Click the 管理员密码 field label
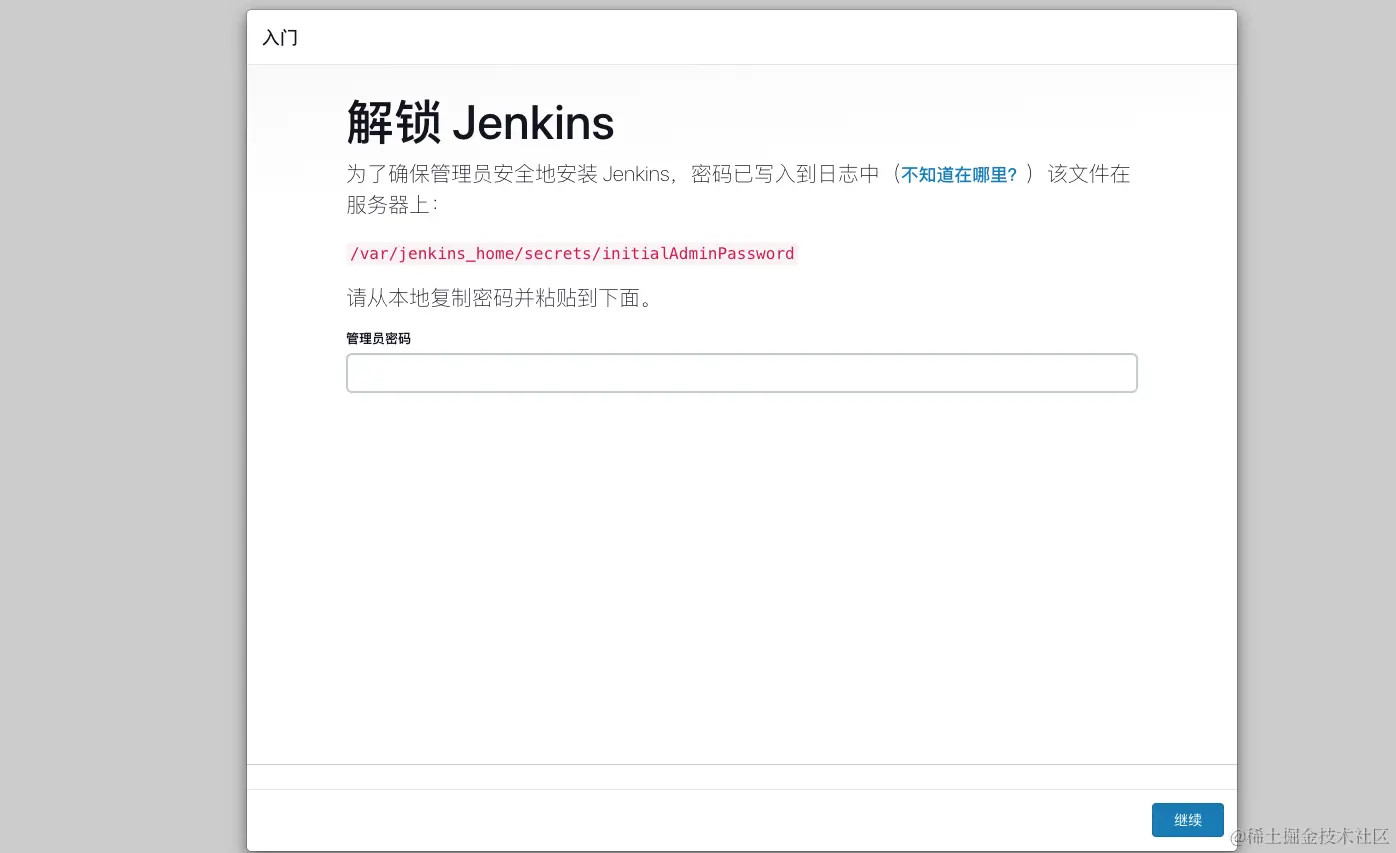This screenshot has width=1396, height=853. (x=378, y=339)
